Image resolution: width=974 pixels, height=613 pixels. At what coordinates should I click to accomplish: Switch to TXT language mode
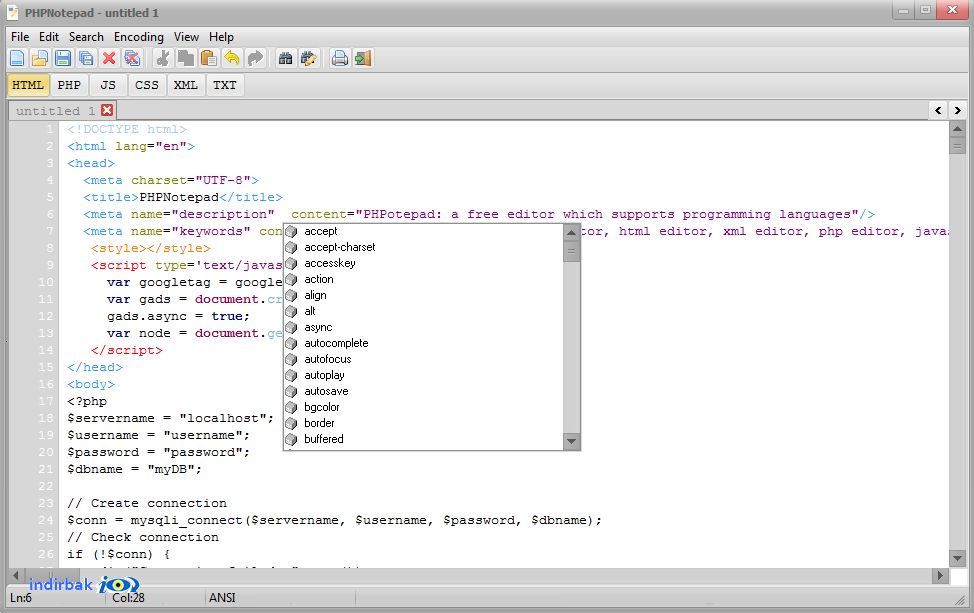pos(225,85)
